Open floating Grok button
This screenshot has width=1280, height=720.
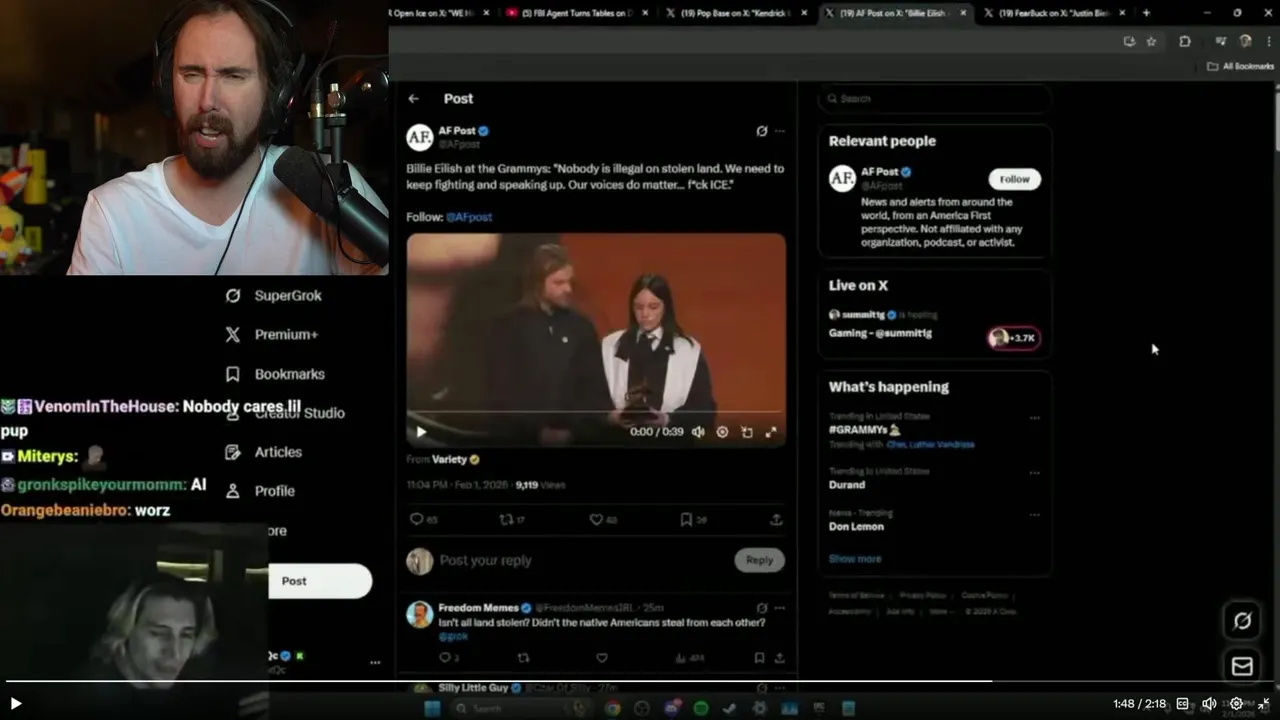[1242, 621]
